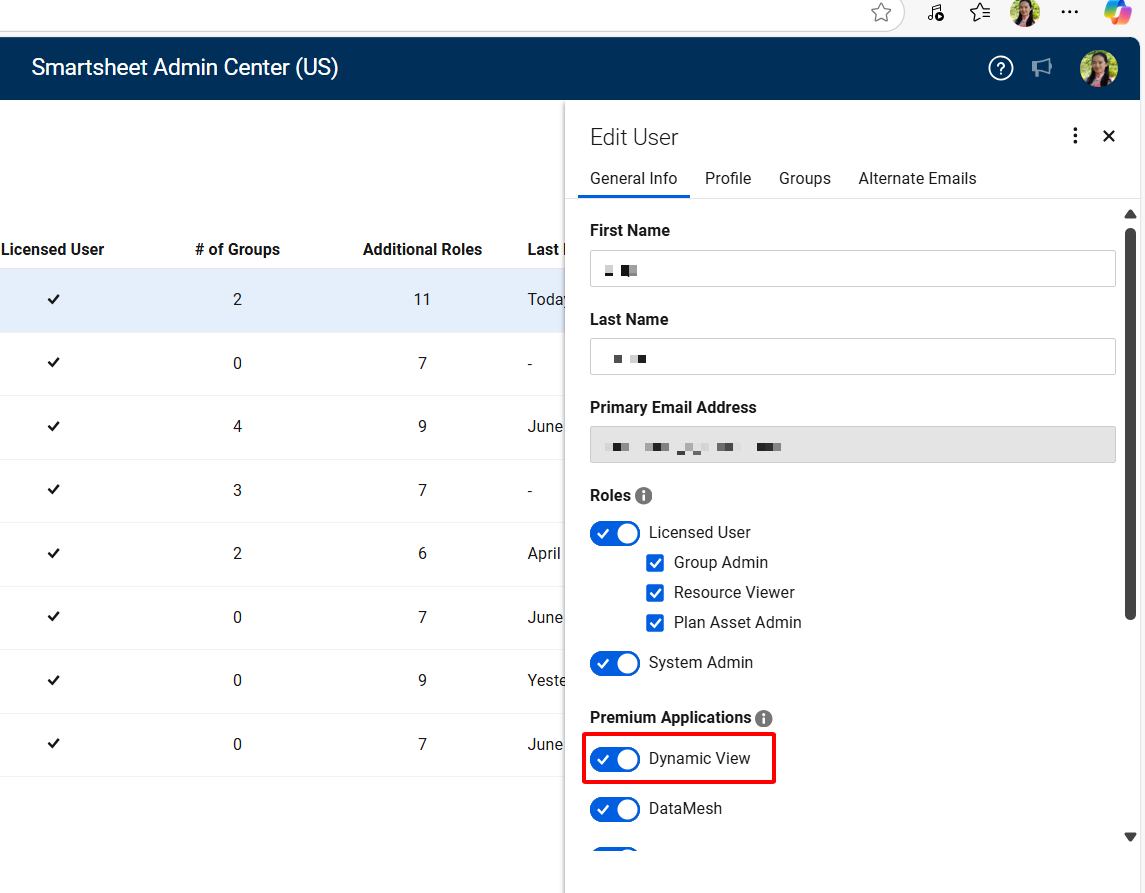Open Smartsheet account avatar in header

point(1099,68)
